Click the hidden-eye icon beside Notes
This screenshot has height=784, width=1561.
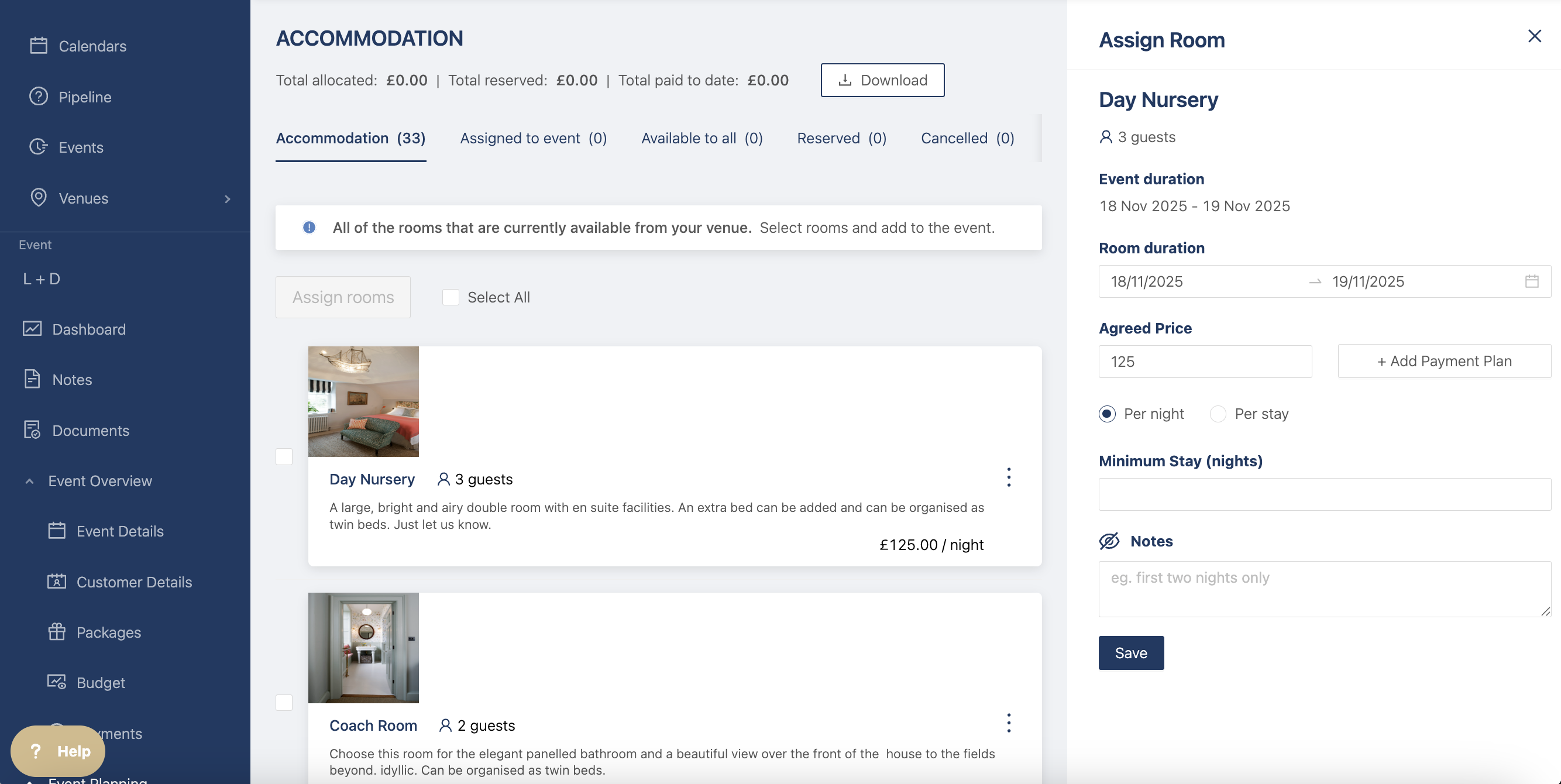pos(1109,541)
